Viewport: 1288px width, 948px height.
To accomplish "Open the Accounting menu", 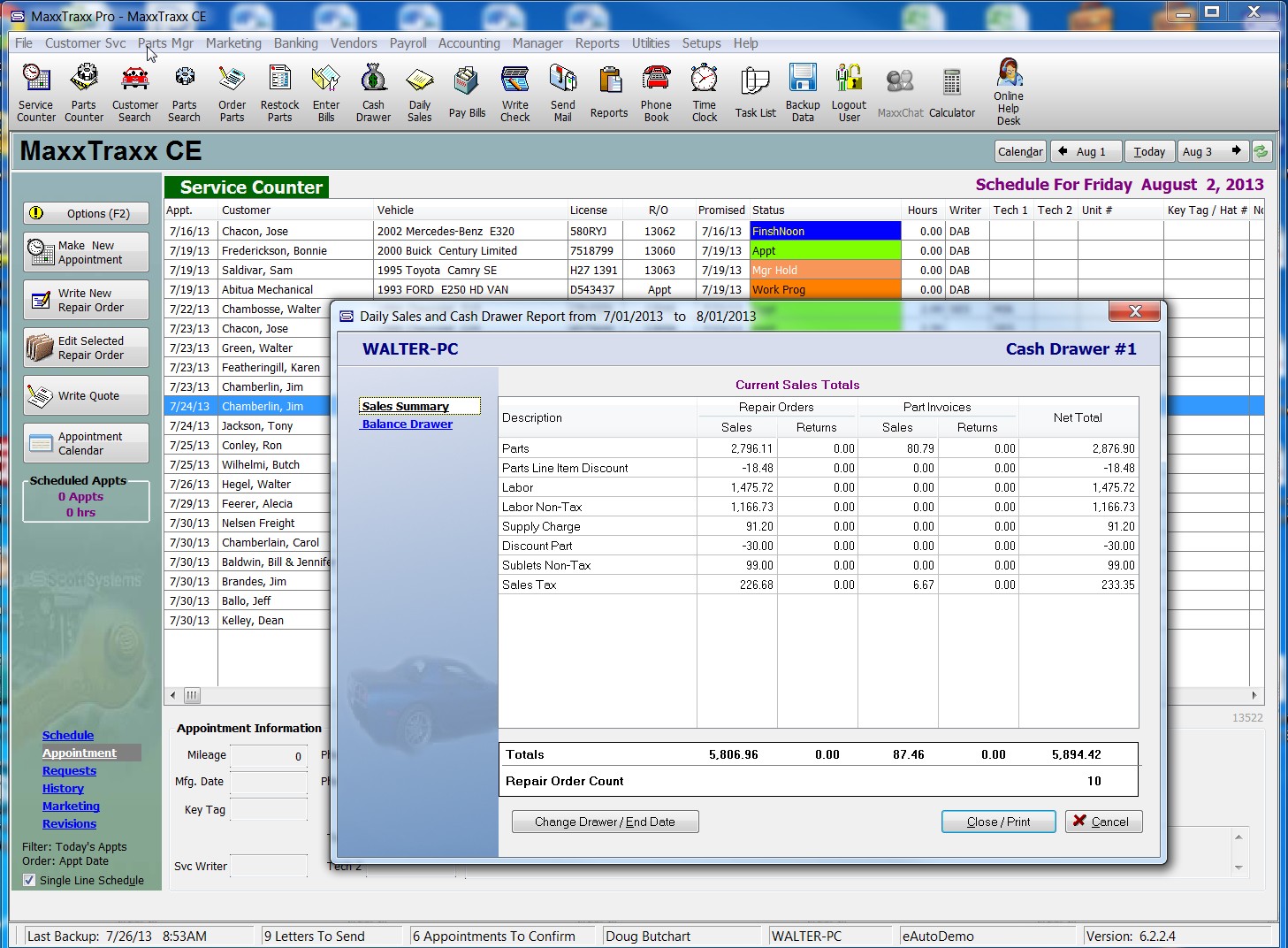I will 469,43.
